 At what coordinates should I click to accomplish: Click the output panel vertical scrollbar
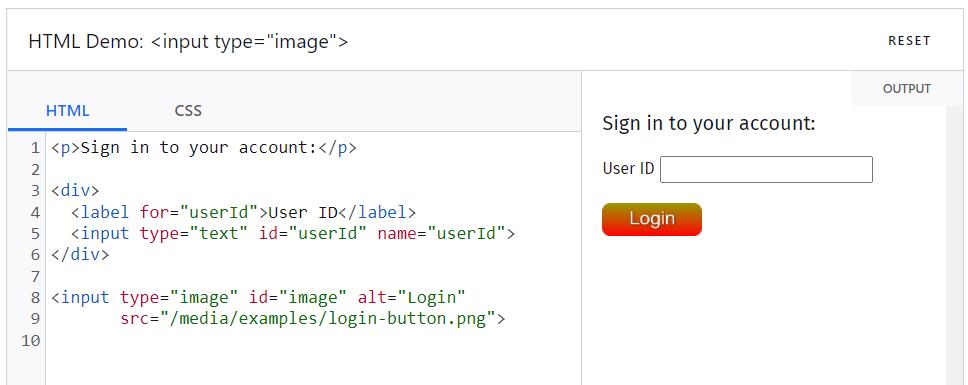(x=954, y=245)
